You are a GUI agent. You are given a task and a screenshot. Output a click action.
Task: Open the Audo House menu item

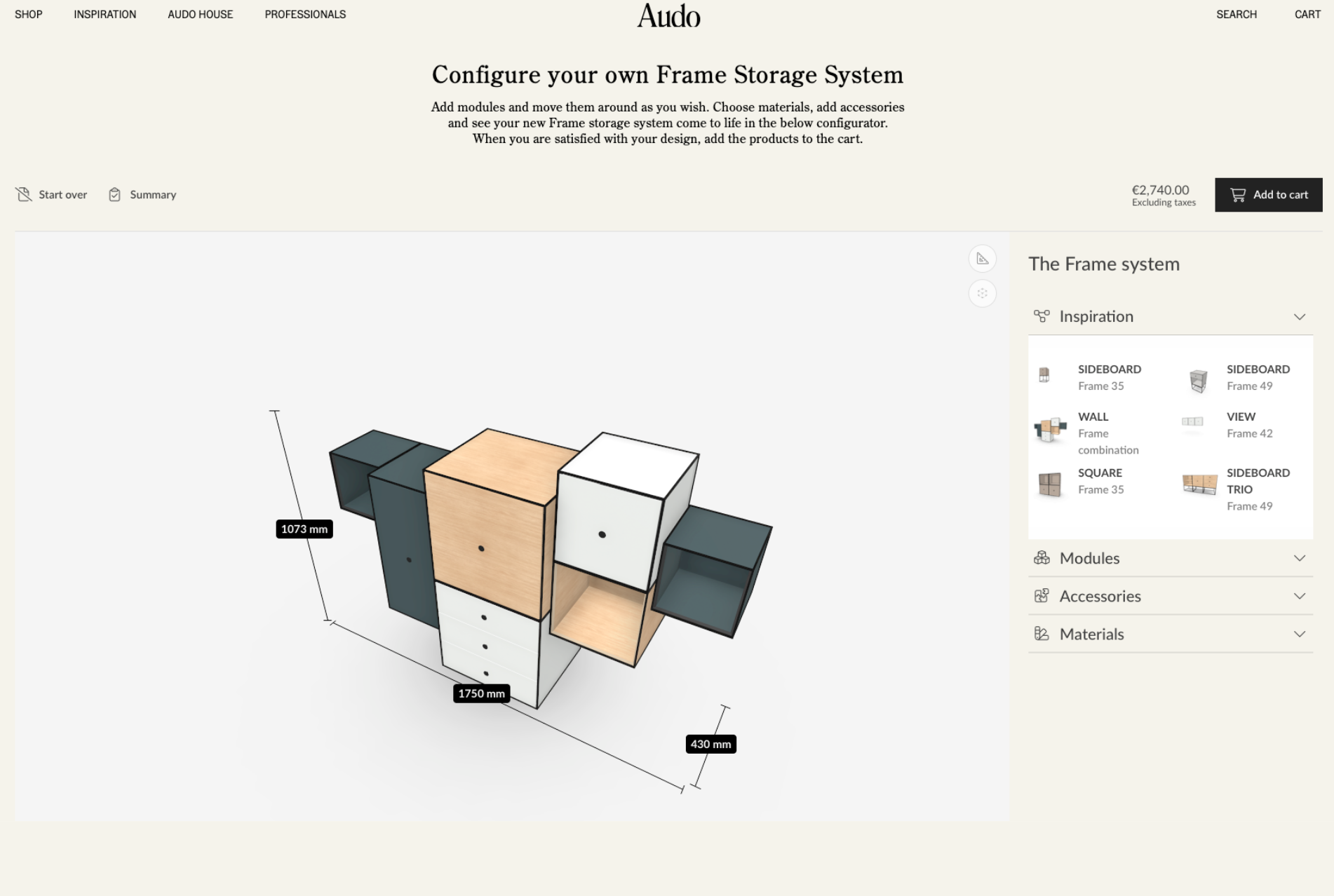(x=200, y=14)
